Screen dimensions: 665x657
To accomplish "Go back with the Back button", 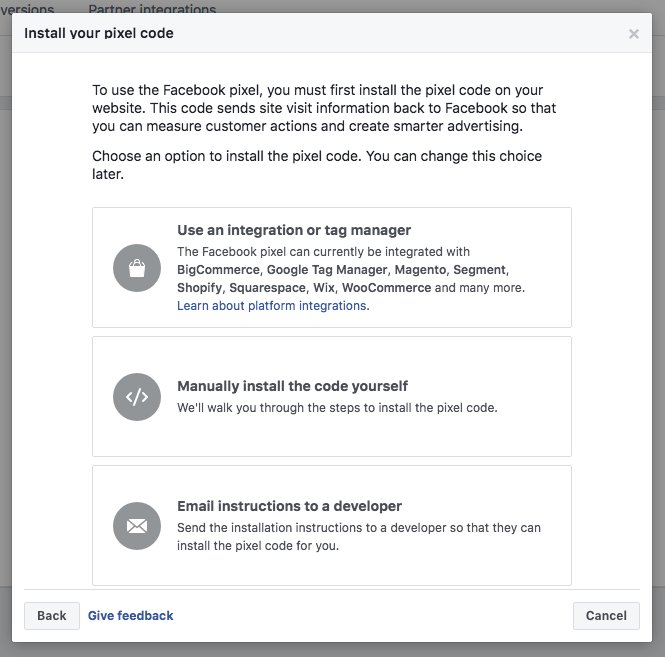I will [52, 615].
